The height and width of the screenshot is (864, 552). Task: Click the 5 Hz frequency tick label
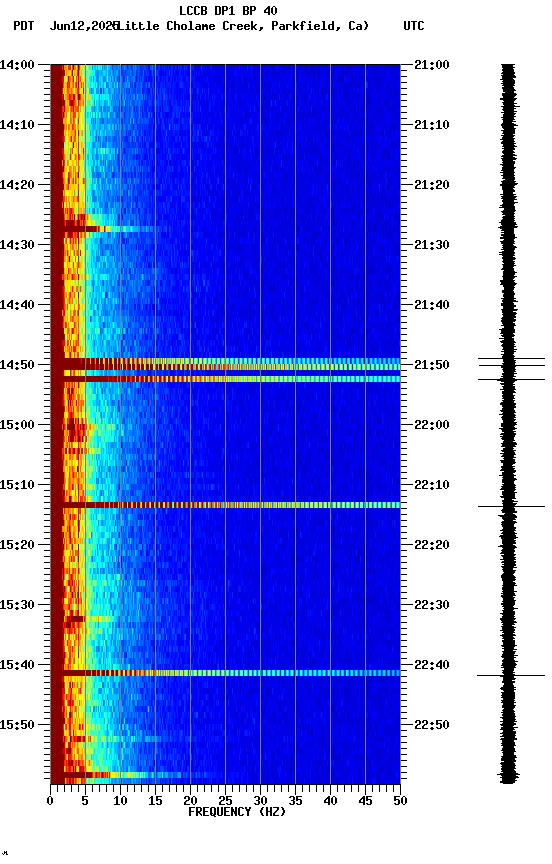pos(85,801)
